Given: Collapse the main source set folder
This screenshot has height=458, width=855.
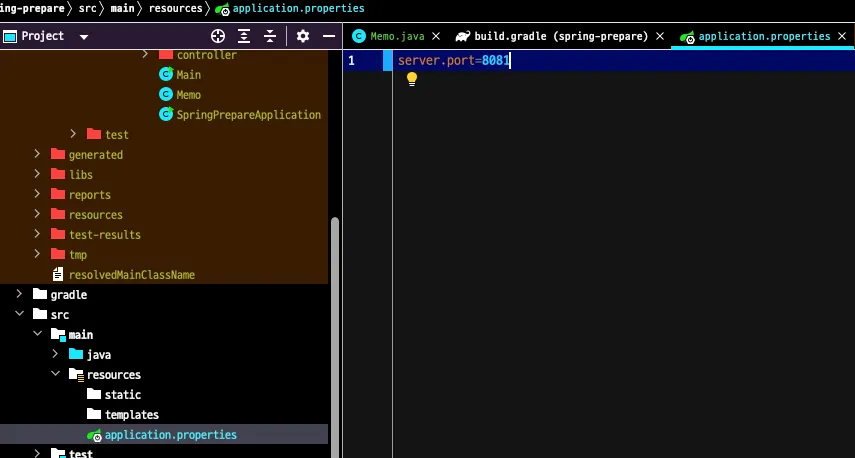Looking at the screenshot, I should click(37, 334).
